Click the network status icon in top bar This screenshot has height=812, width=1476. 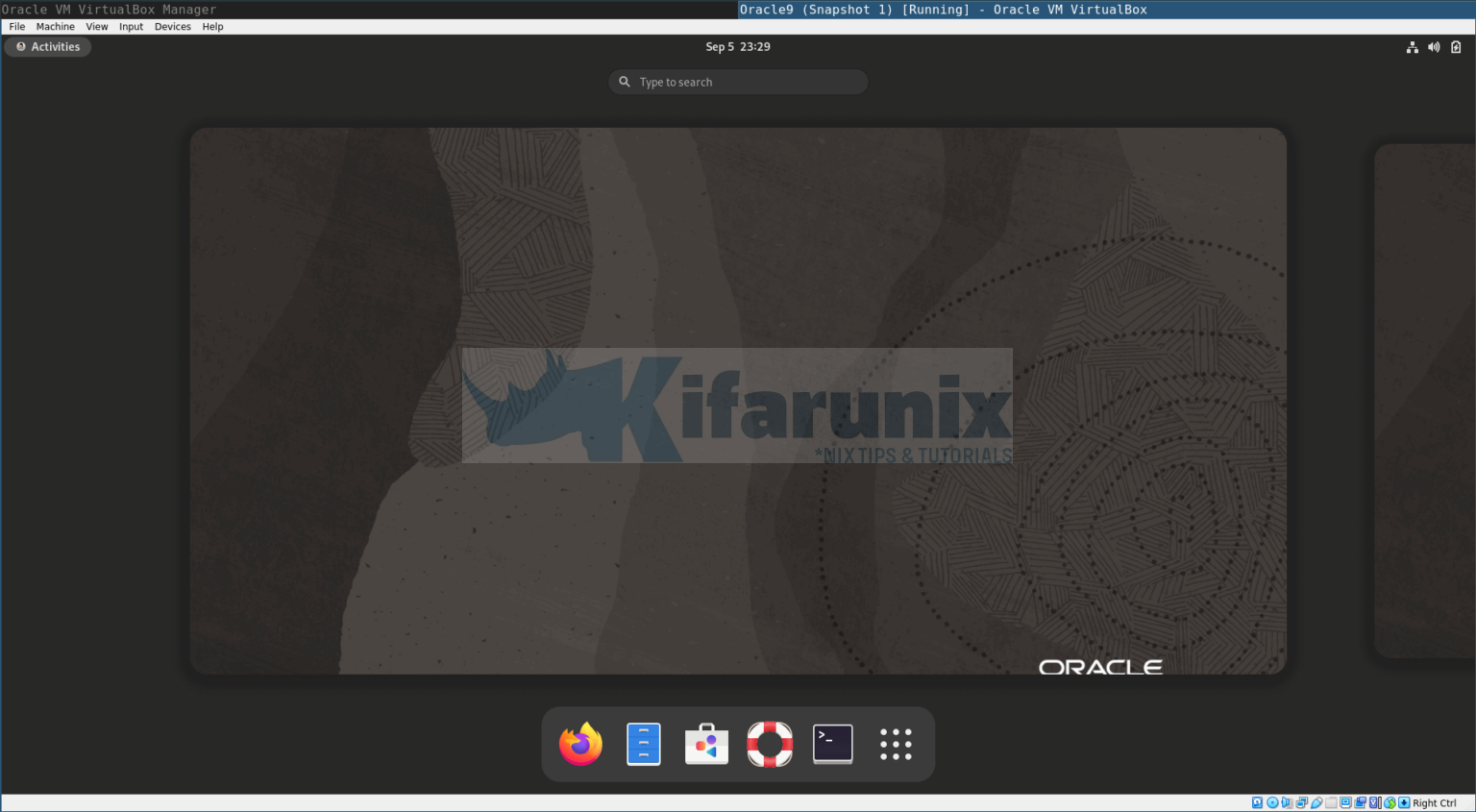(x=1412, y=47)
